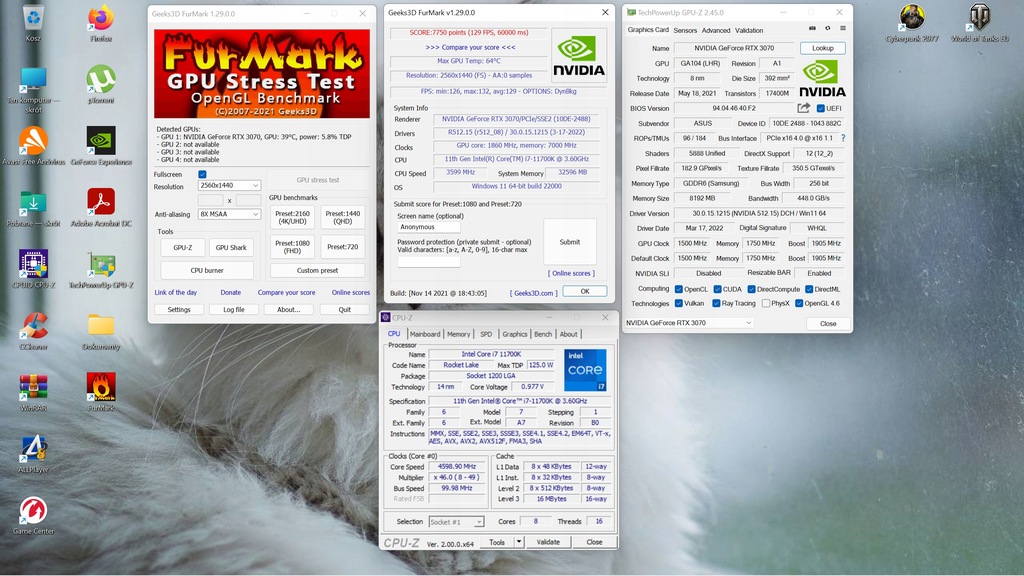Toggle CUDA checkbox in GPU-Z
The height and width of the screenshot is (576, 1024).
(717, 289)
